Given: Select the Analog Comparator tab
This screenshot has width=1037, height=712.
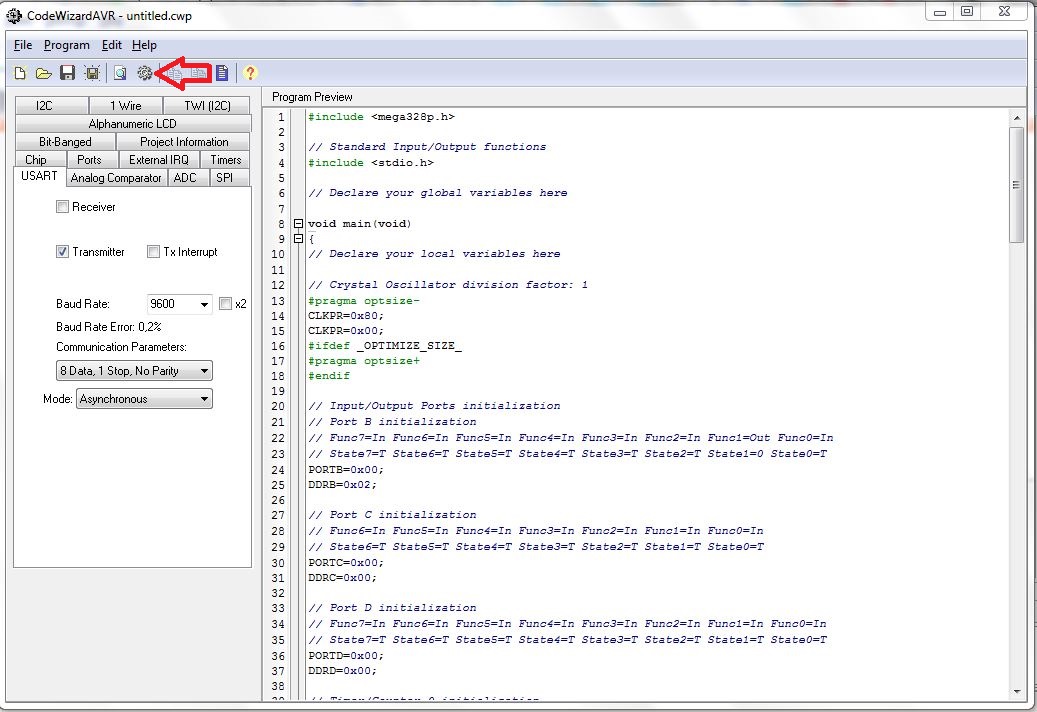Looking at the screenshot, I should [116, 178].
